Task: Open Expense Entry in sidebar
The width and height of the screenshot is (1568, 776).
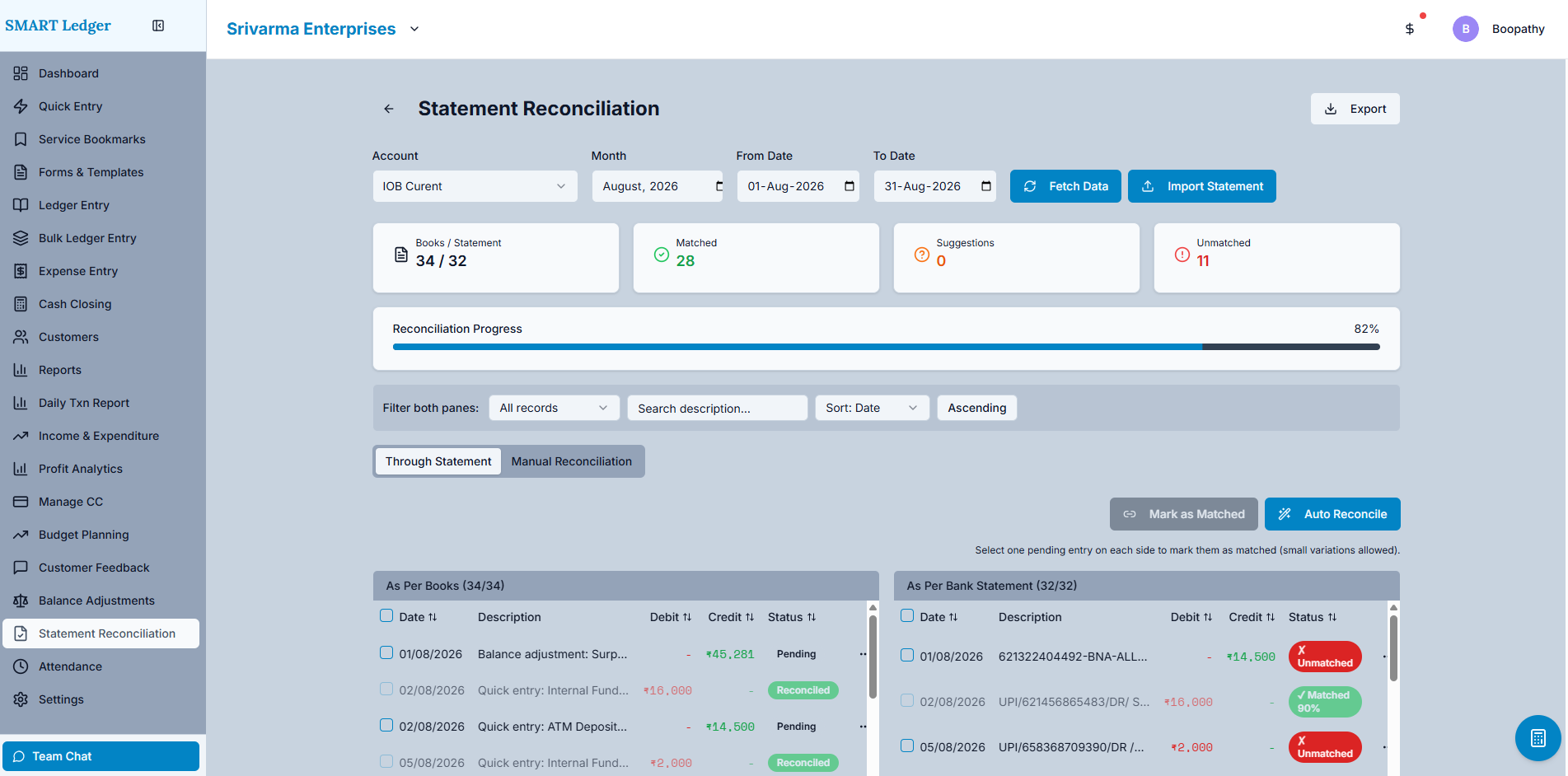Action: [x=103, y=271]
